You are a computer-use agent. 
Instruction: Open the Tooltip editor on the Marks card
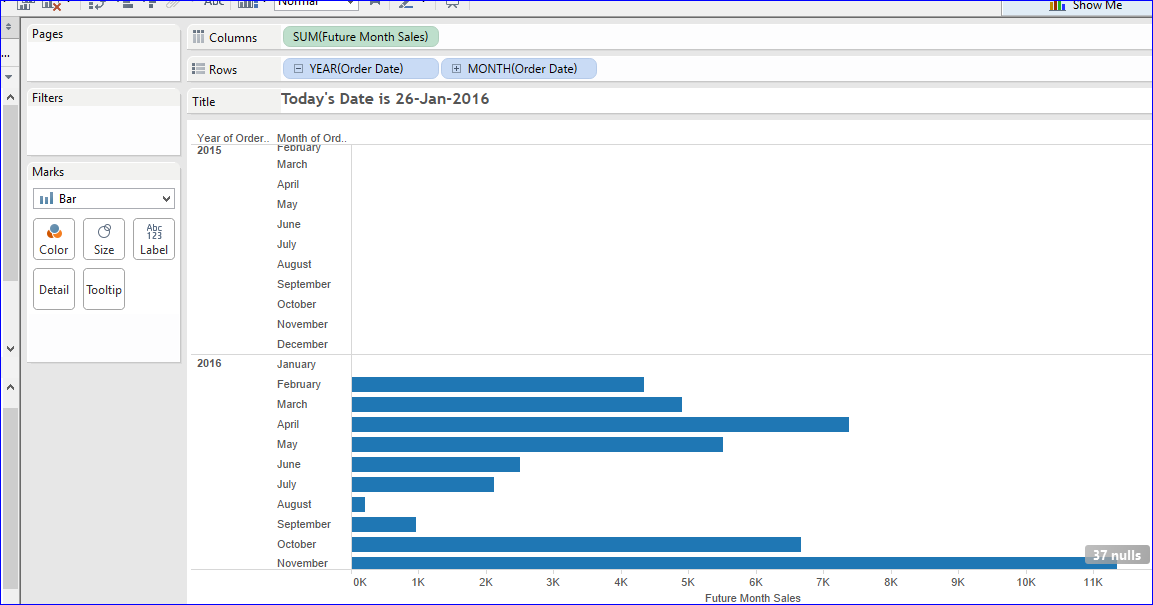103,288
